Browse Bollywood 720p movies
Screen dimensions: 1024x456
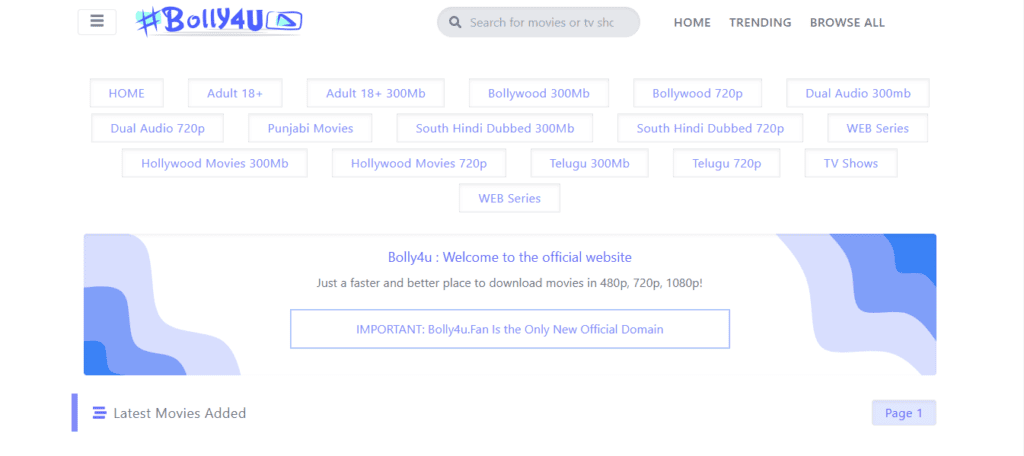point(697,93)
